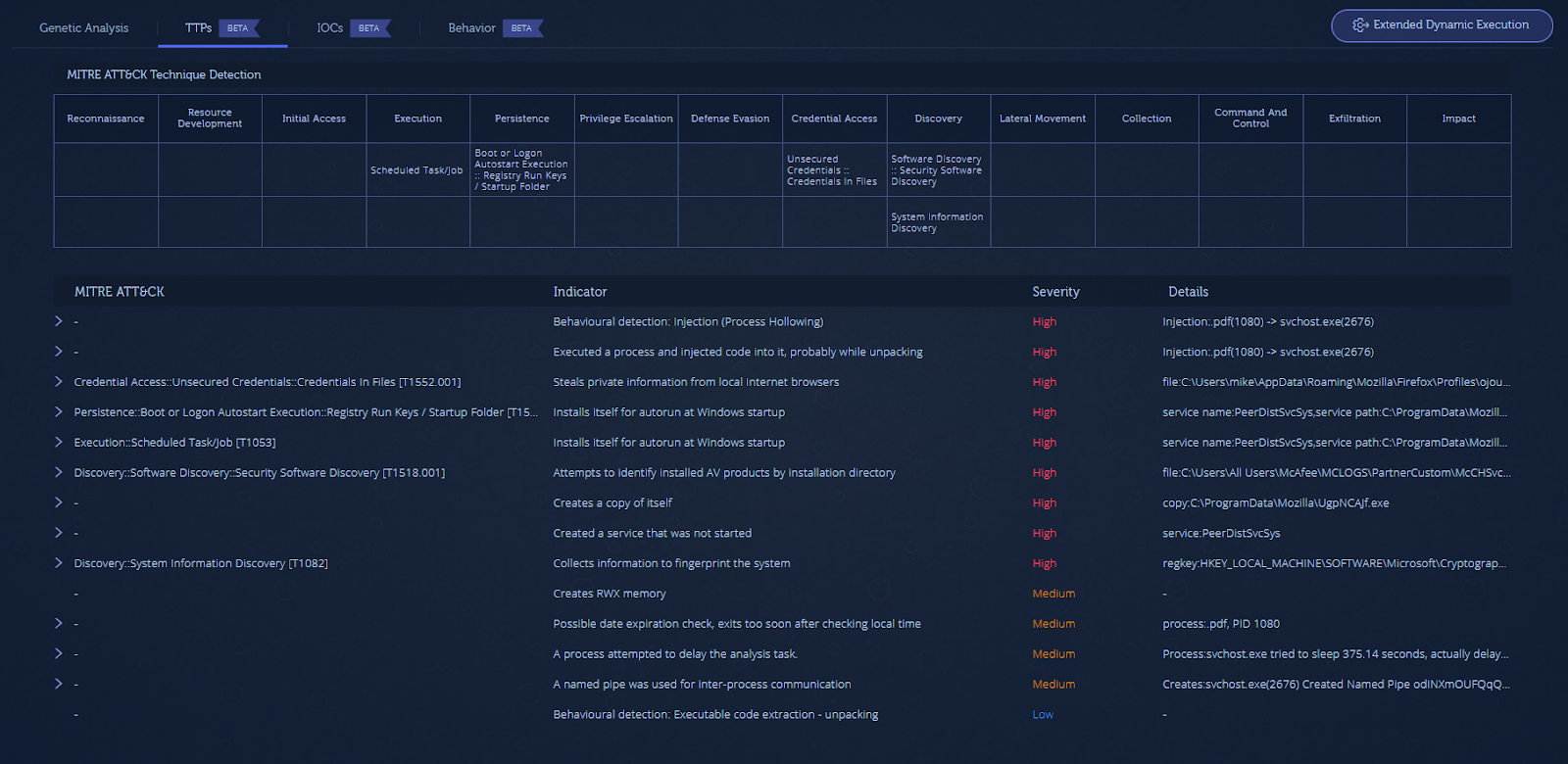
Task: Click Medium severity on Creates RWX memory row
Action: (x=1053, y=594)
